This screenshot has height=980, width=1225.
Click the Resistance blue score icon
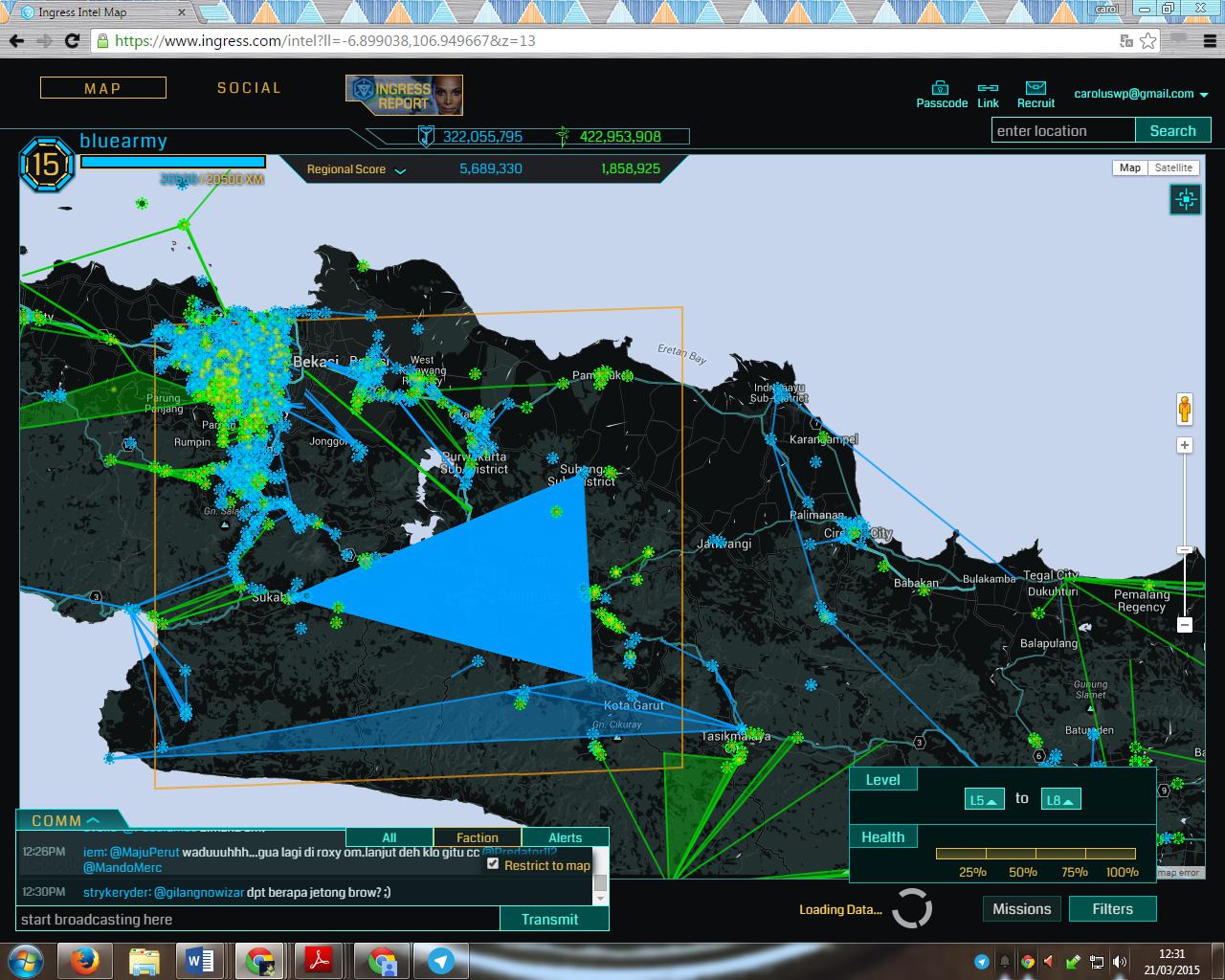coord(426,136)
